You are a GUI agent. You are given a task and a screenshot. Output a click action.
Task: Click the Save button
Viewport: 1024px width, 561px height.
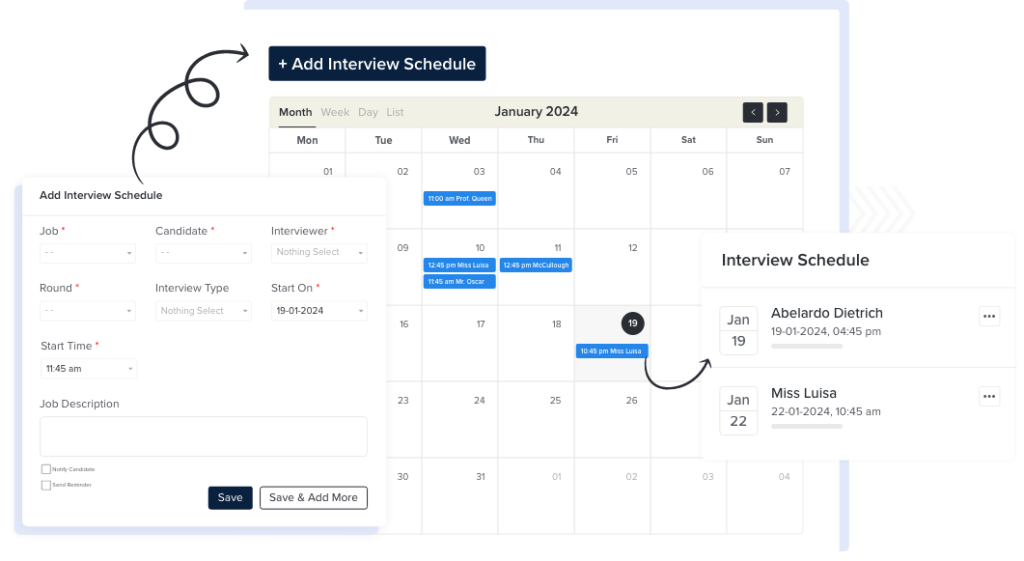pos(230,498)
